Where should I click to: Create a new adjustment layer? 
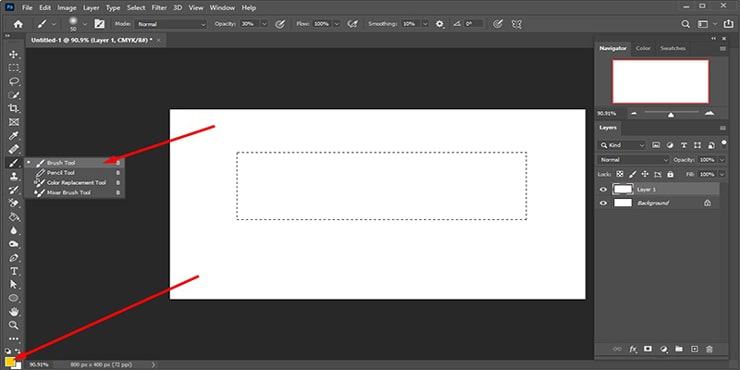click(x=664, y=349)
